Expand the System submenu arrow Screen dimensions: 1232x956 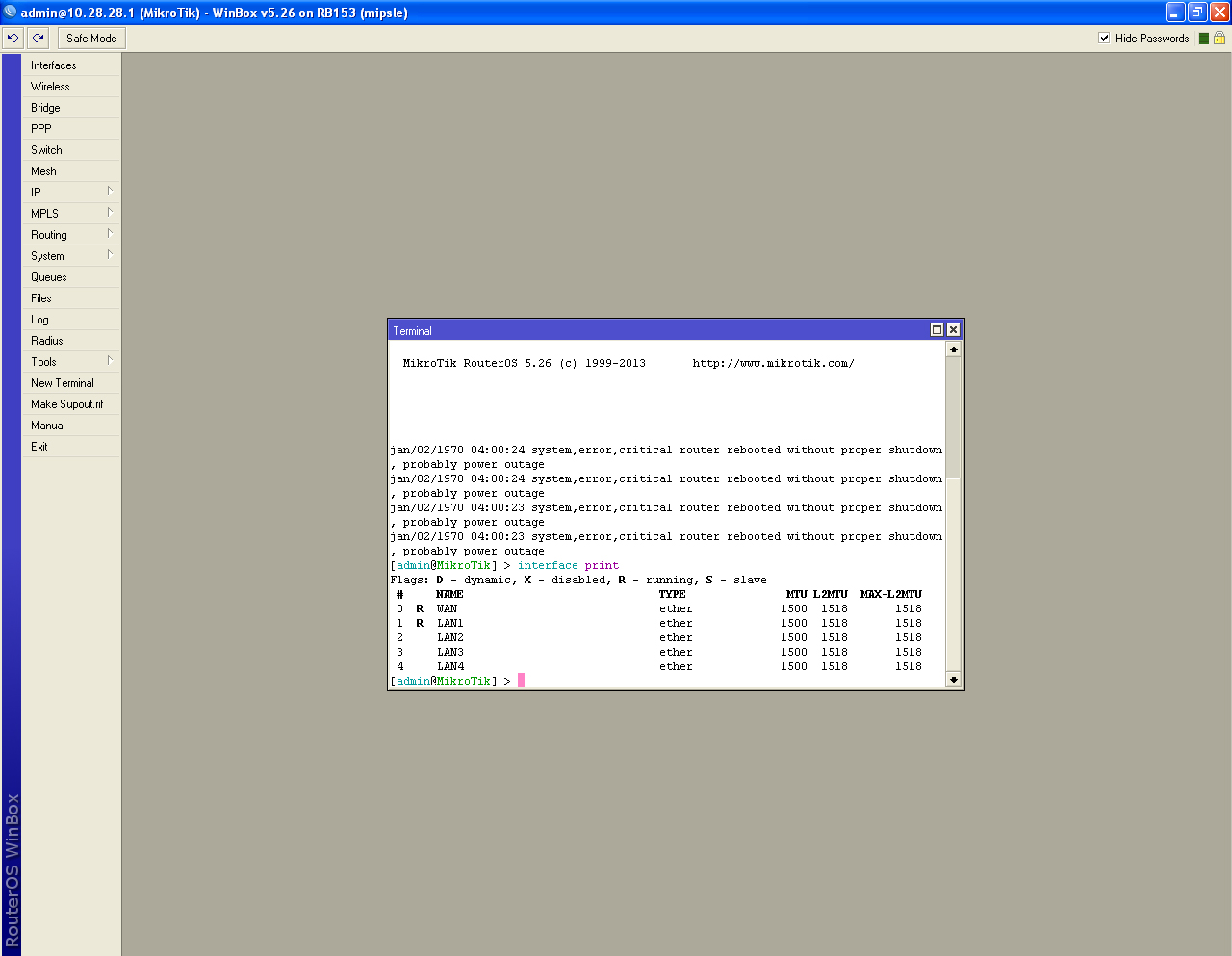(110, 255)
